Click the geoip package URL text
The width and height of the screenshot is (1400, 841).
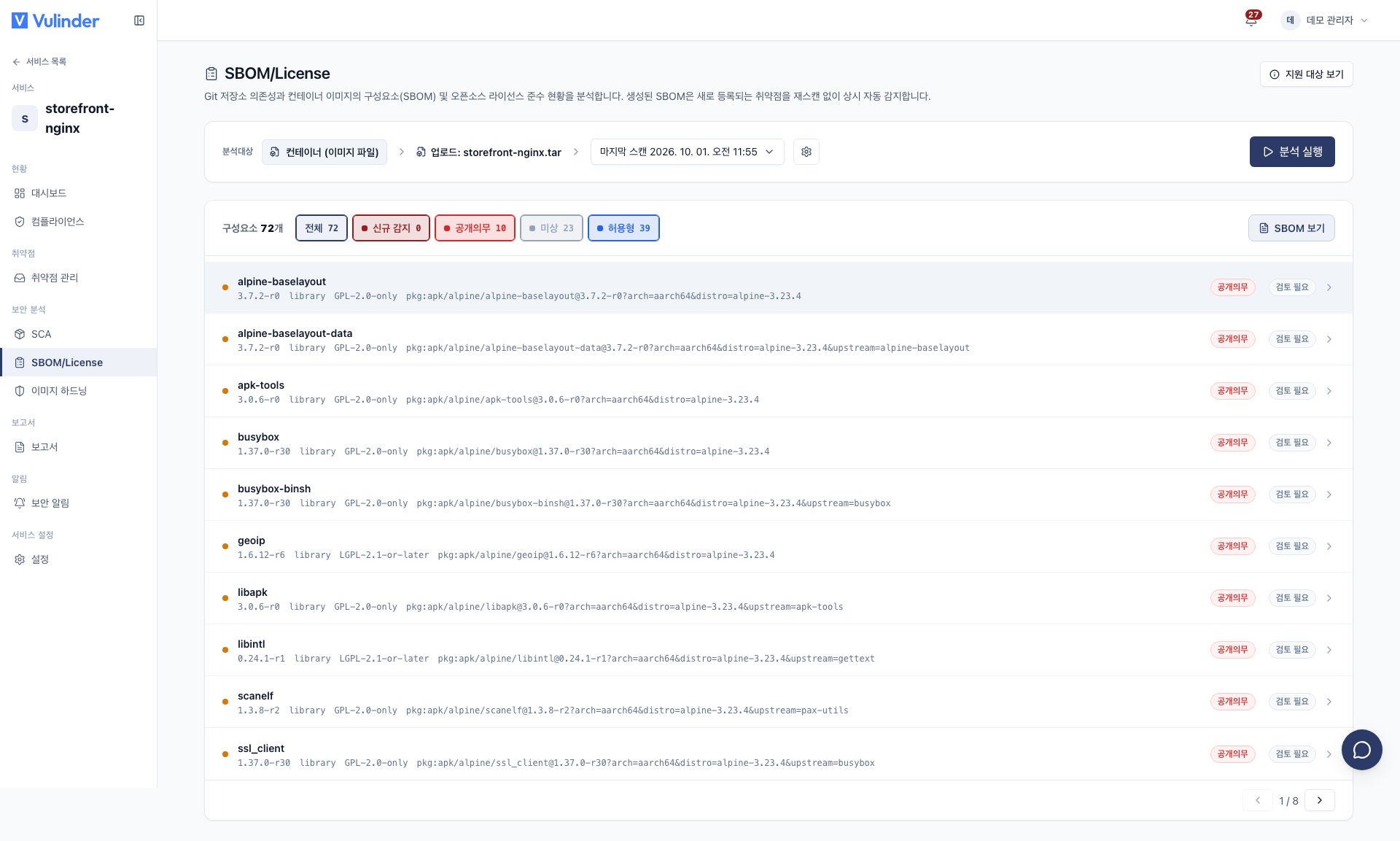coord(606,555)
